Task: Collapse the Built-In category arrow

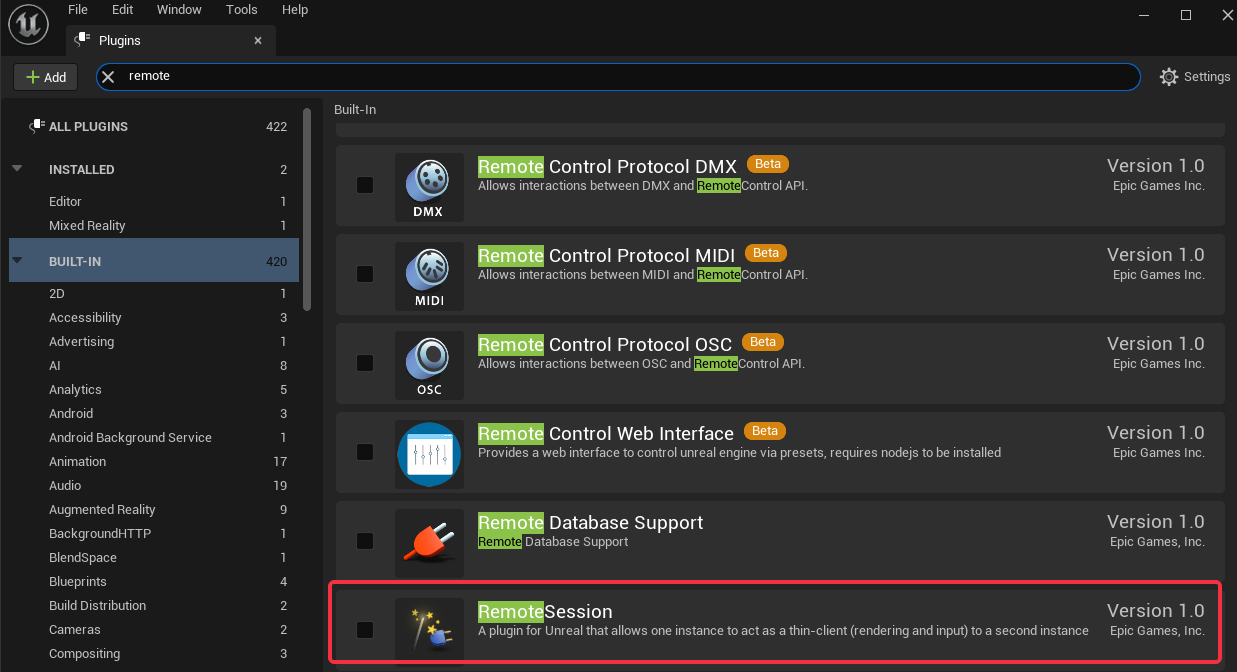Action: [17, 260]
